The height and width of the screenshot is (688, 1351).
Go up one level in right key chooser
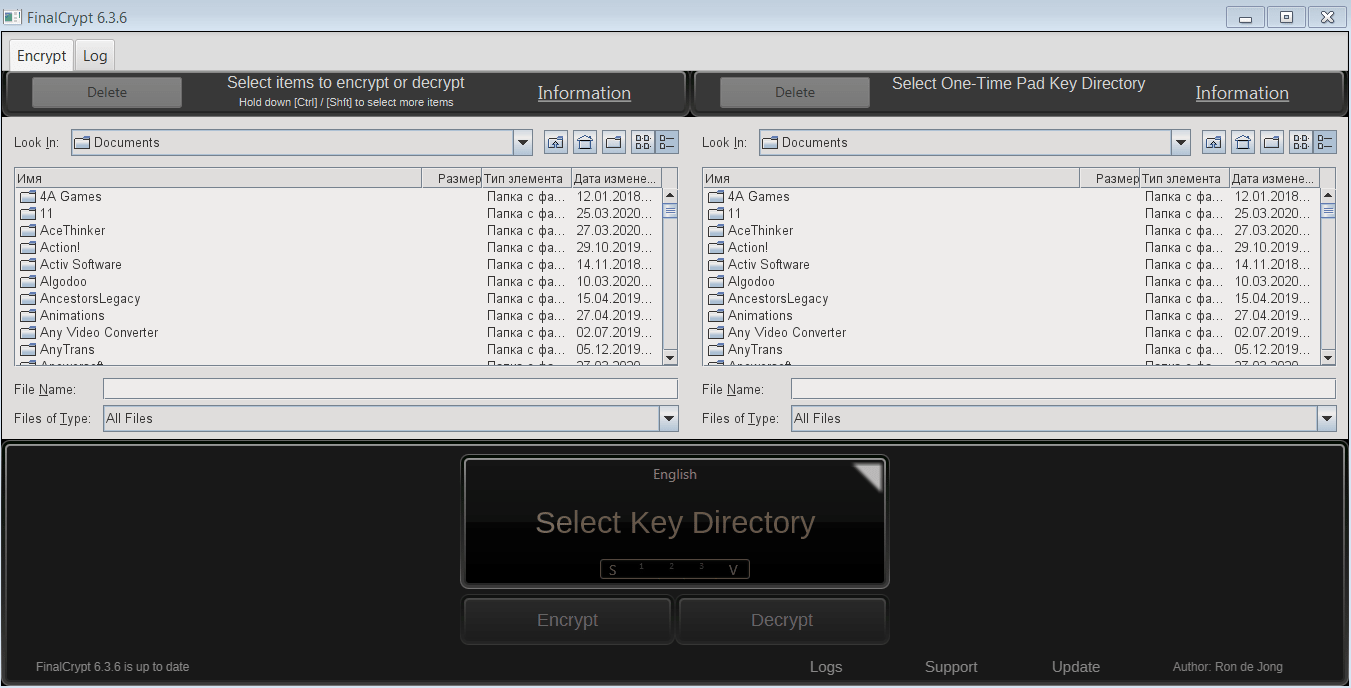click(x=1213, y=142)
